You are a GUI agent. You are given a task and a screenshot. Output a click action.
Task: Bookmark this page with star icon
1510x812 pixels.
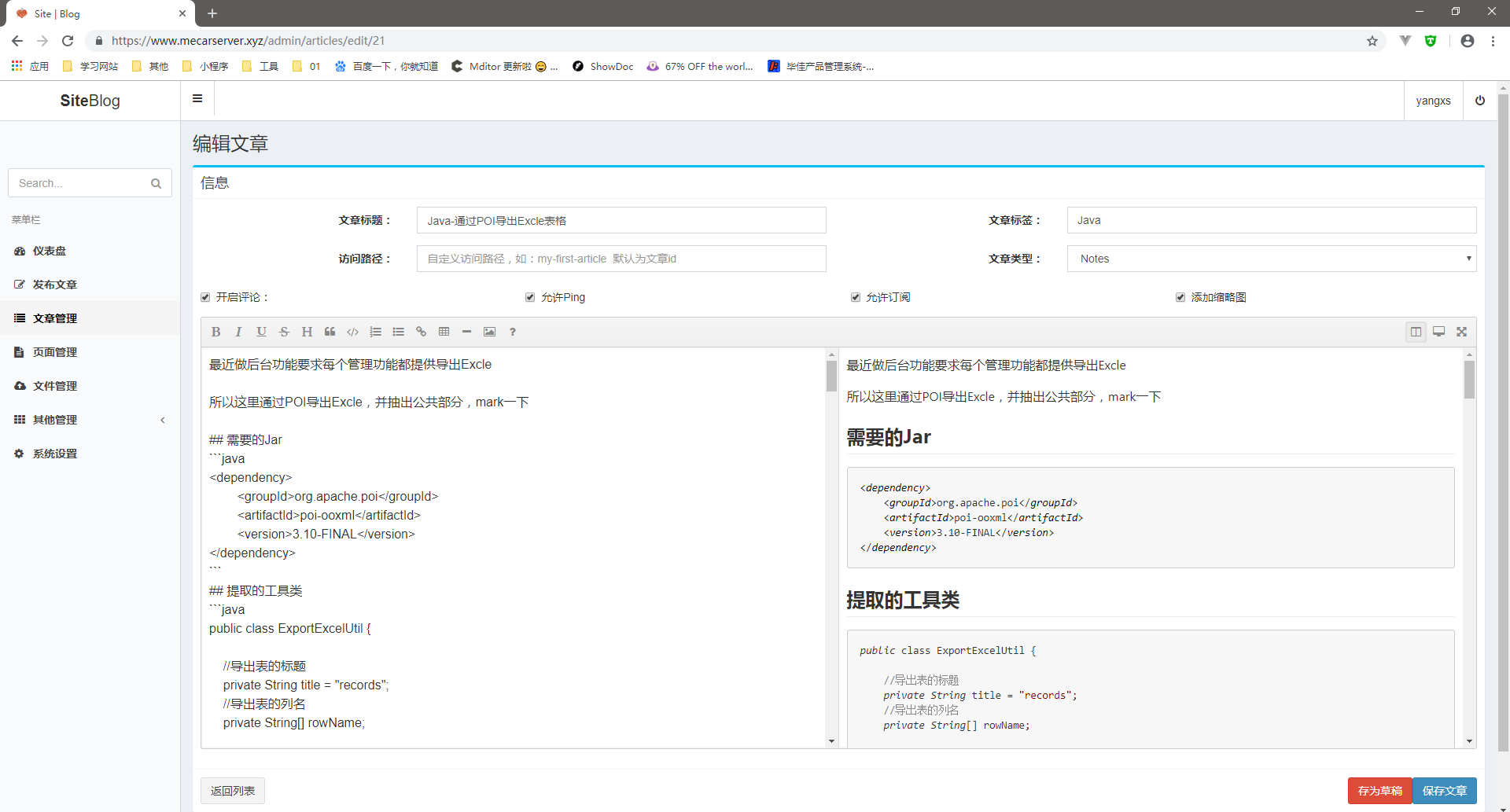pyautogui.click(x=1372, y=41)
